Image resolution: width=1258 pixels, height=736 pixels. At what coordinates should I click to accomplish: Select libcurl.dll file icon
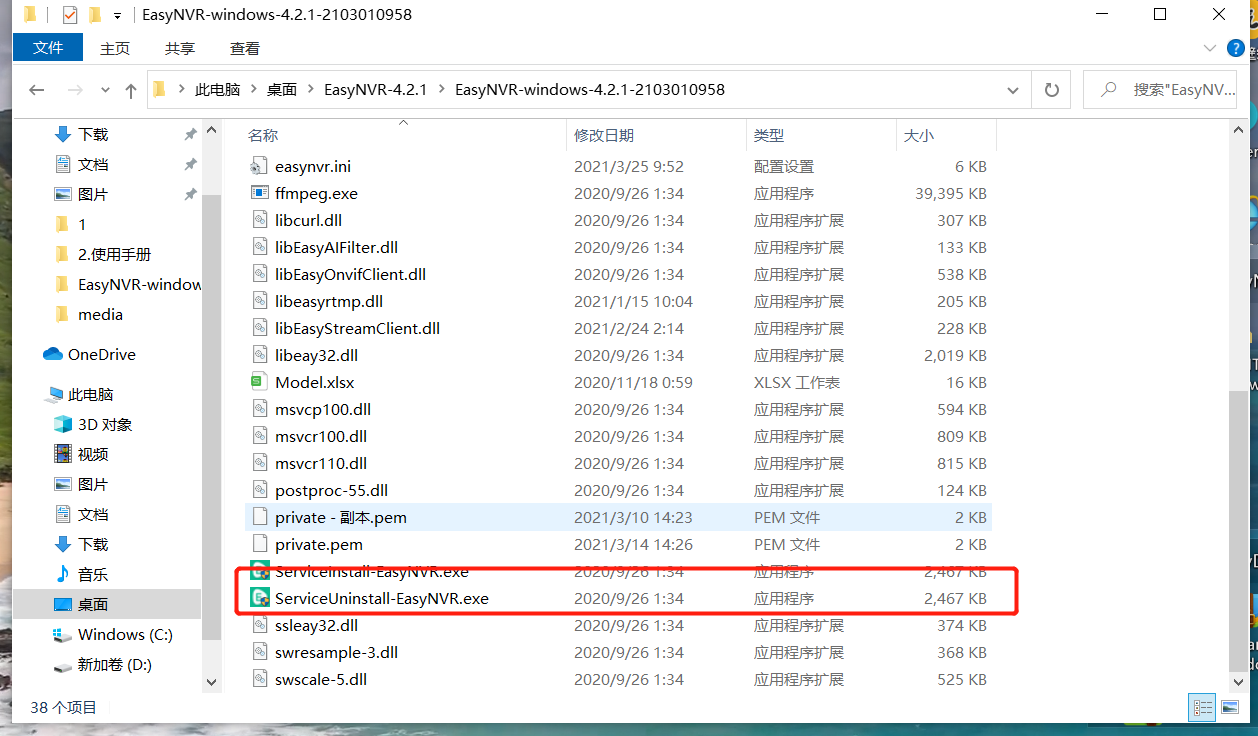(x=259, y=220)
